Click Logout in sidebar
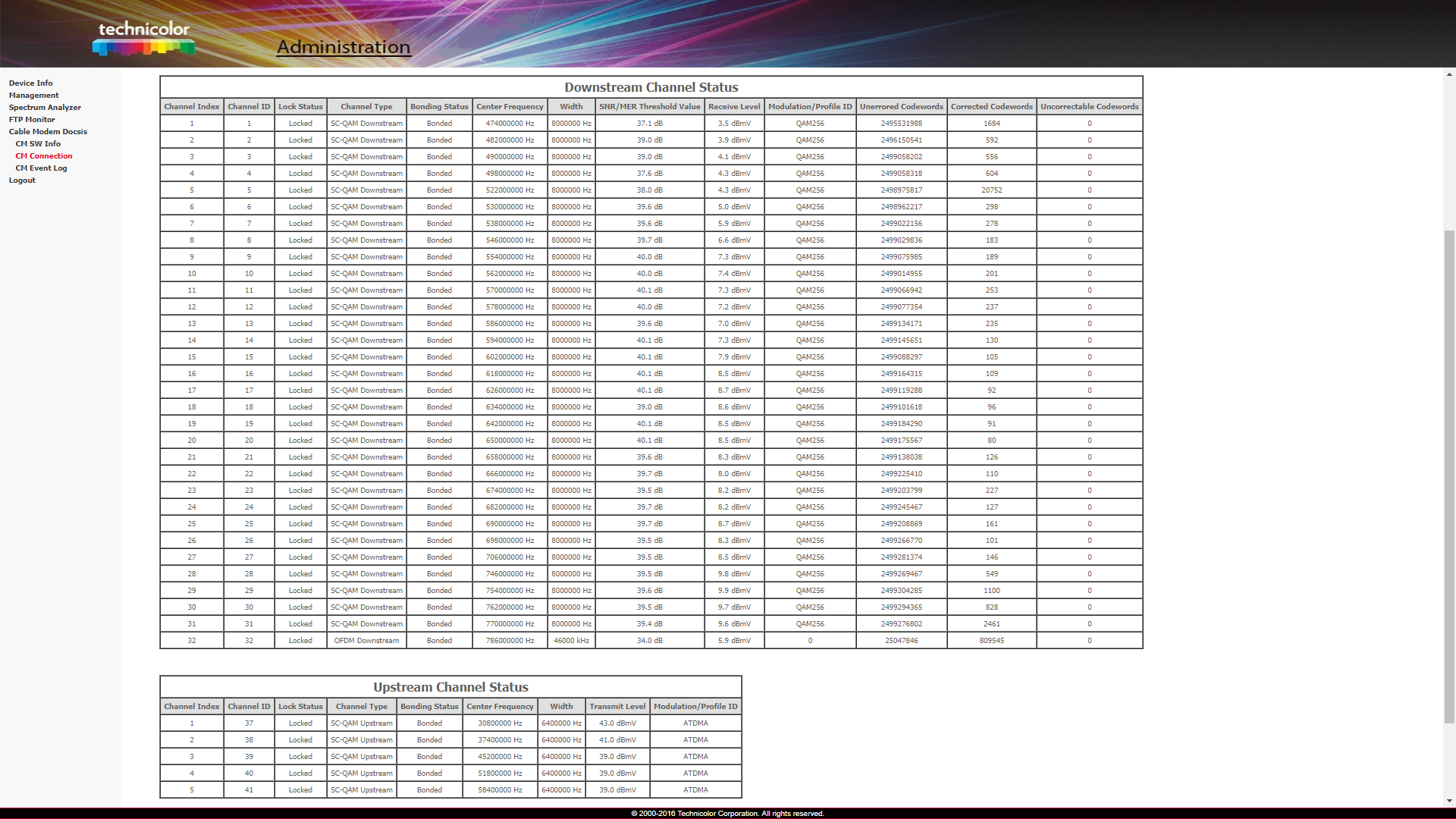This screenshot has height=819, width=1456. point(22,180)
